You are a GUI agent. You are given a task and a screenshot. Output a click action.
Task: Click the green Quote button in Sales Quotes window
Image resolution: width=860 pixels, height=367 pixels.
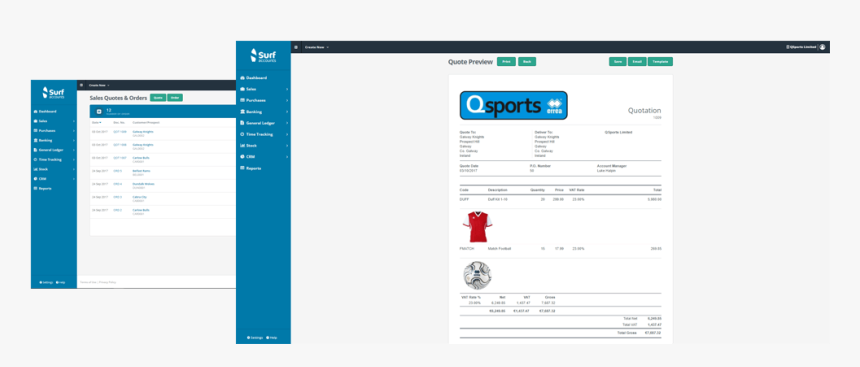pyautogui.click(x=158, y=98)
